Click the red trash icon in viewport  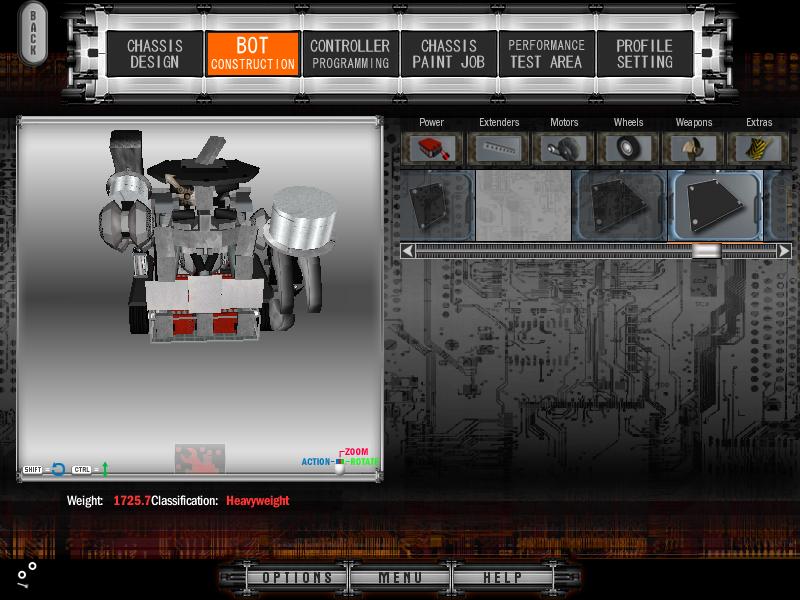199,458
